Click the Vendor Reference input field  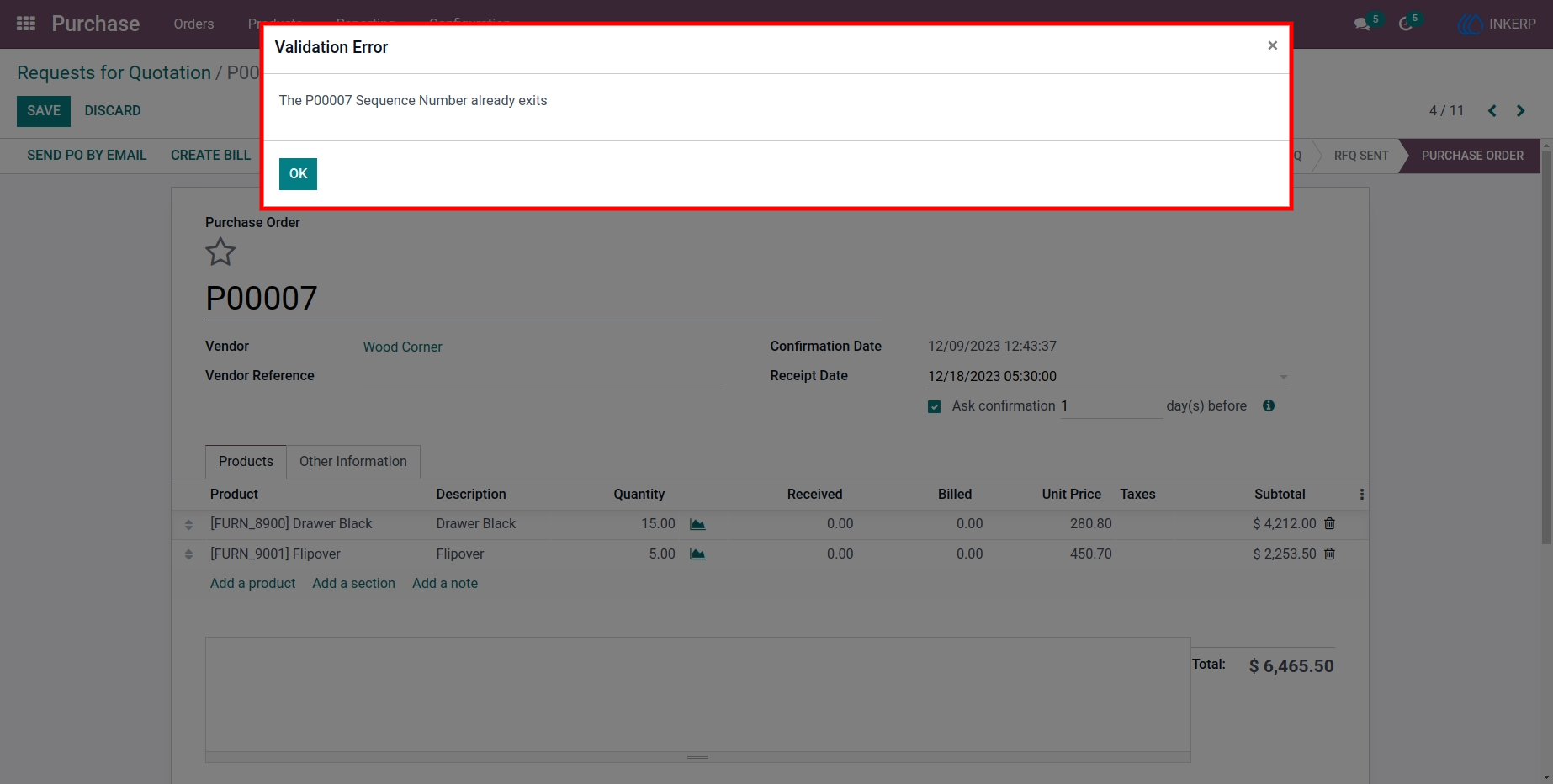click(543, 376)
